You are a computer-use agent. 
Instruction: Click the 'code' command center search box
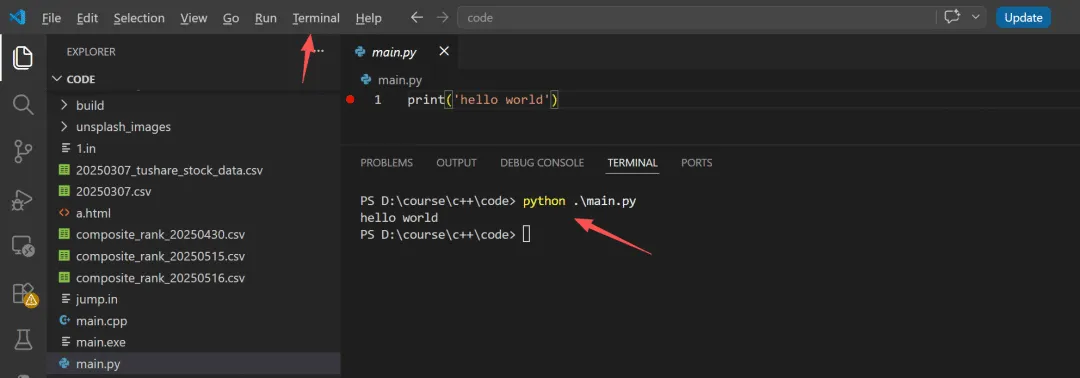point(696,18)
